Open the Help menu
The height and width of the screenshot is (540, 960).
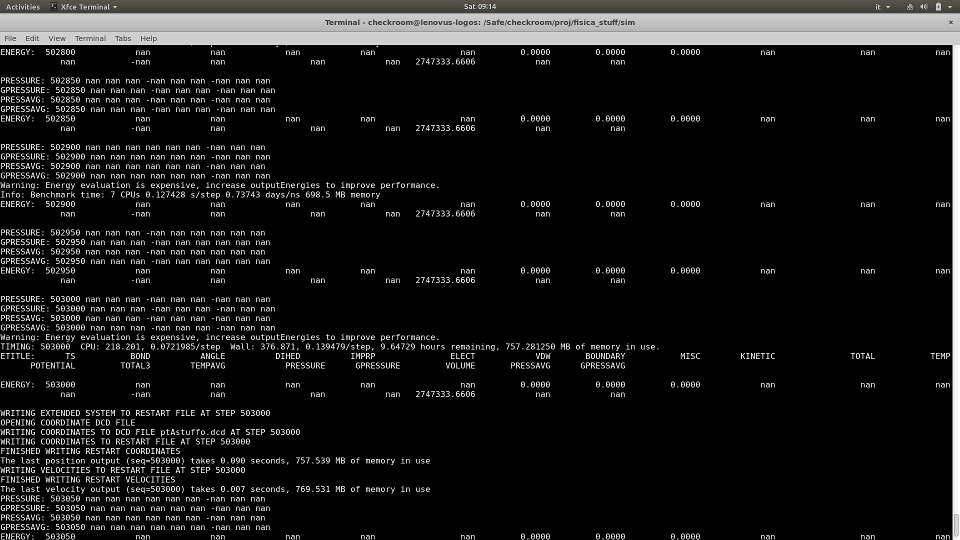tap(148, 38)
